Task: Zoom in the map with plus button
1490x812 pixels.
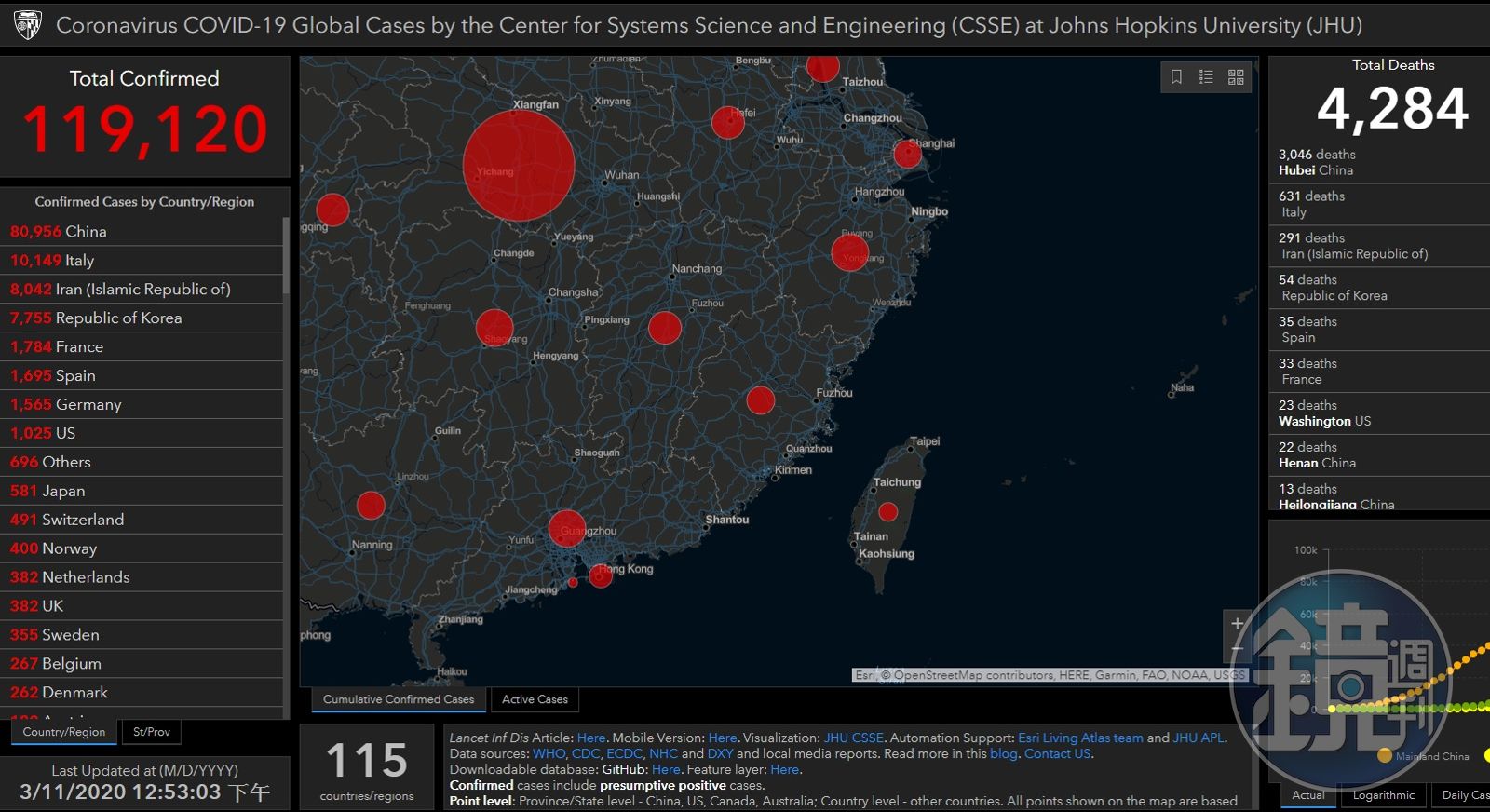Action: tap(1237, 624)
